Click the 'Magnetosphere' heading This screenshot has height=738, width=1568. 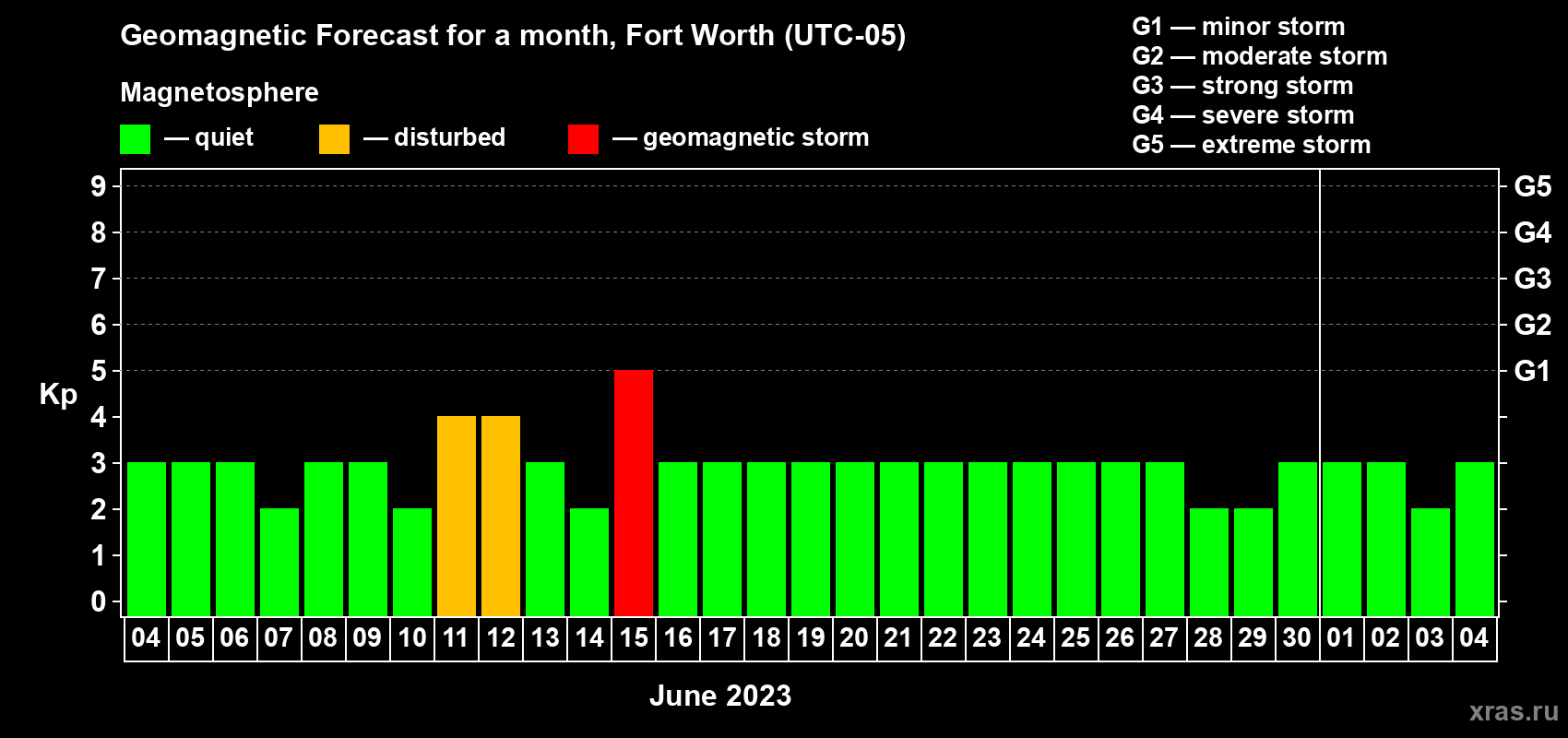[x=220, y=92]
